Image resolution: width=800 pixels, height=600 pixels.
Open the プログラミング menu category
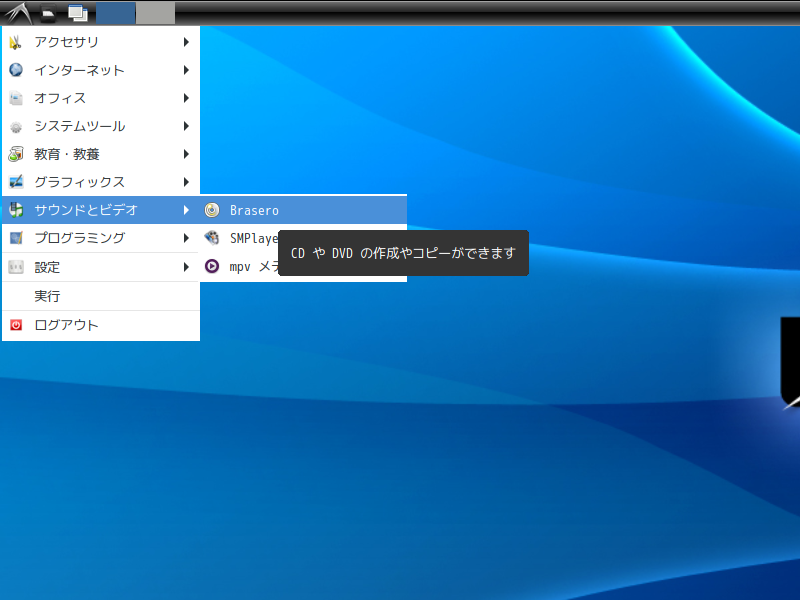(x=101, y=238)
